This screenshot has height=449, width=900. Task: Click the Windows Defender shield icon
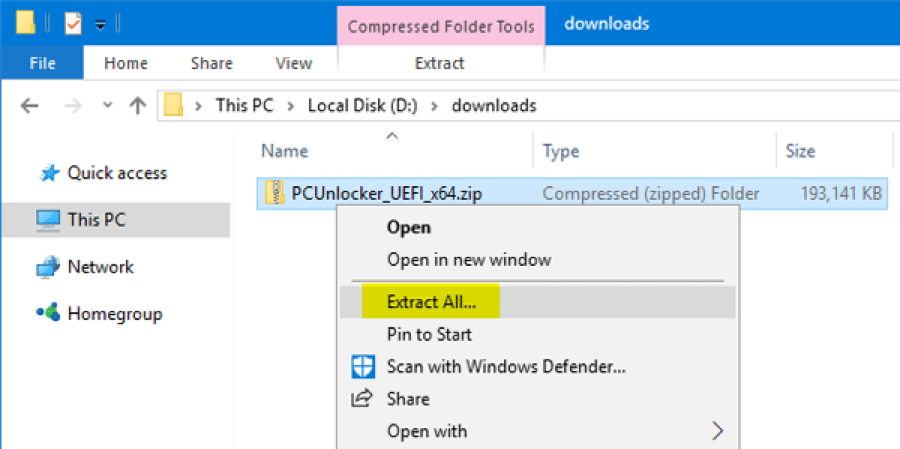(363, 366)
